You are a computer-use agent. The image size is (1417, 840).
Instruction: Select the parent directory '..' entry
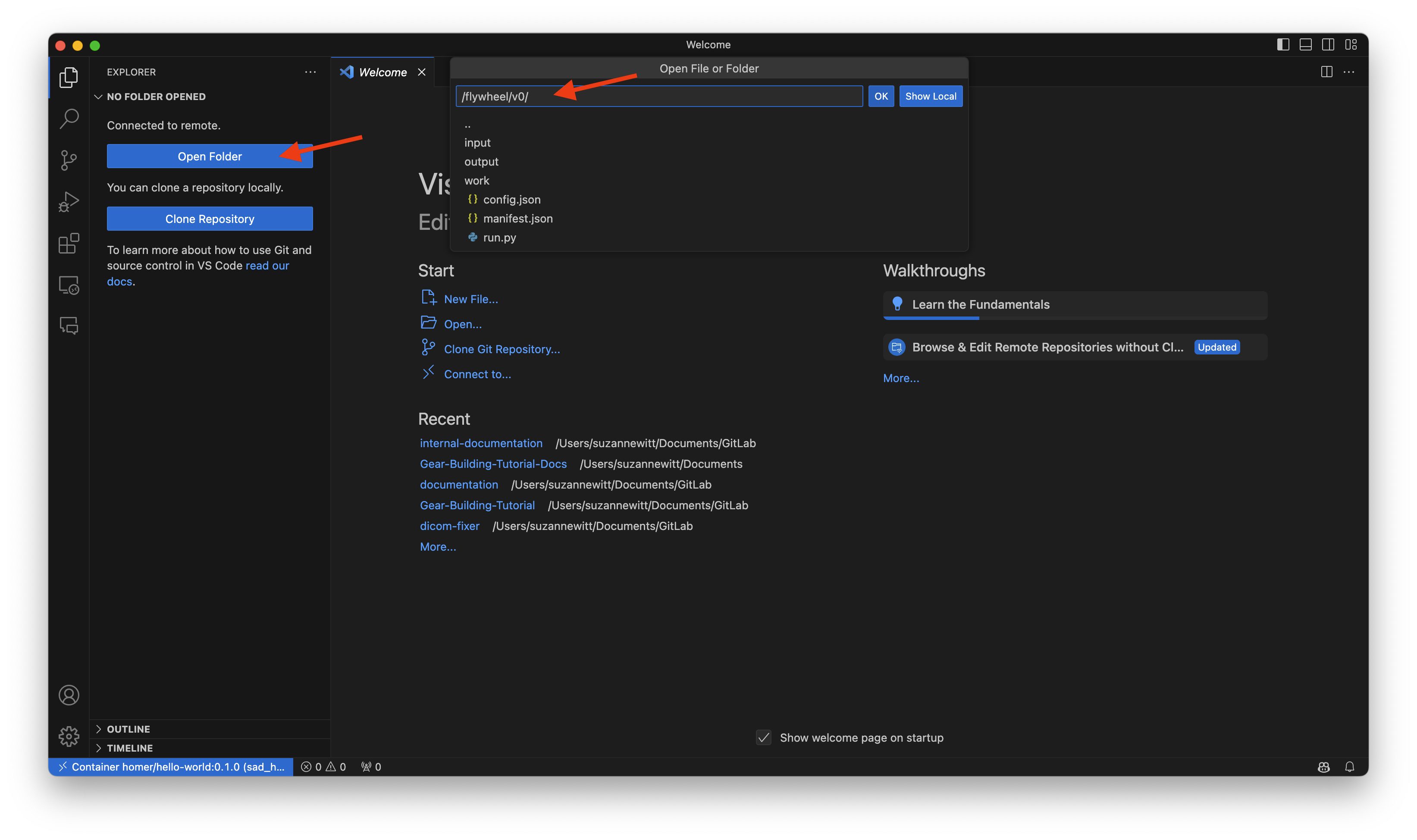(709, 124)
